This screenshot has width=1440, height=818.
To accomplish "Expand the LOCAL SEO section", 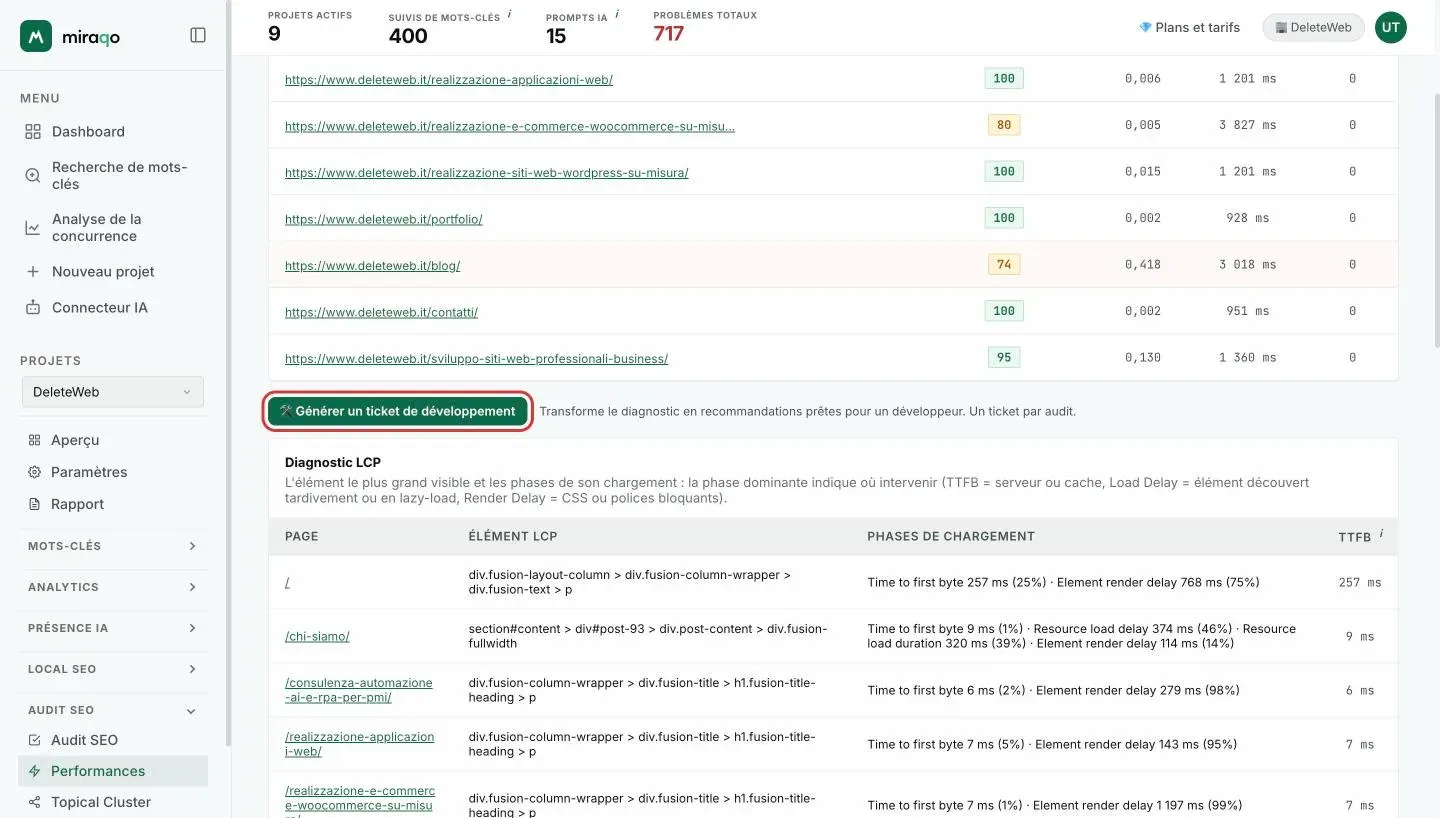I will pyautogui.click(x=113, y=669).
